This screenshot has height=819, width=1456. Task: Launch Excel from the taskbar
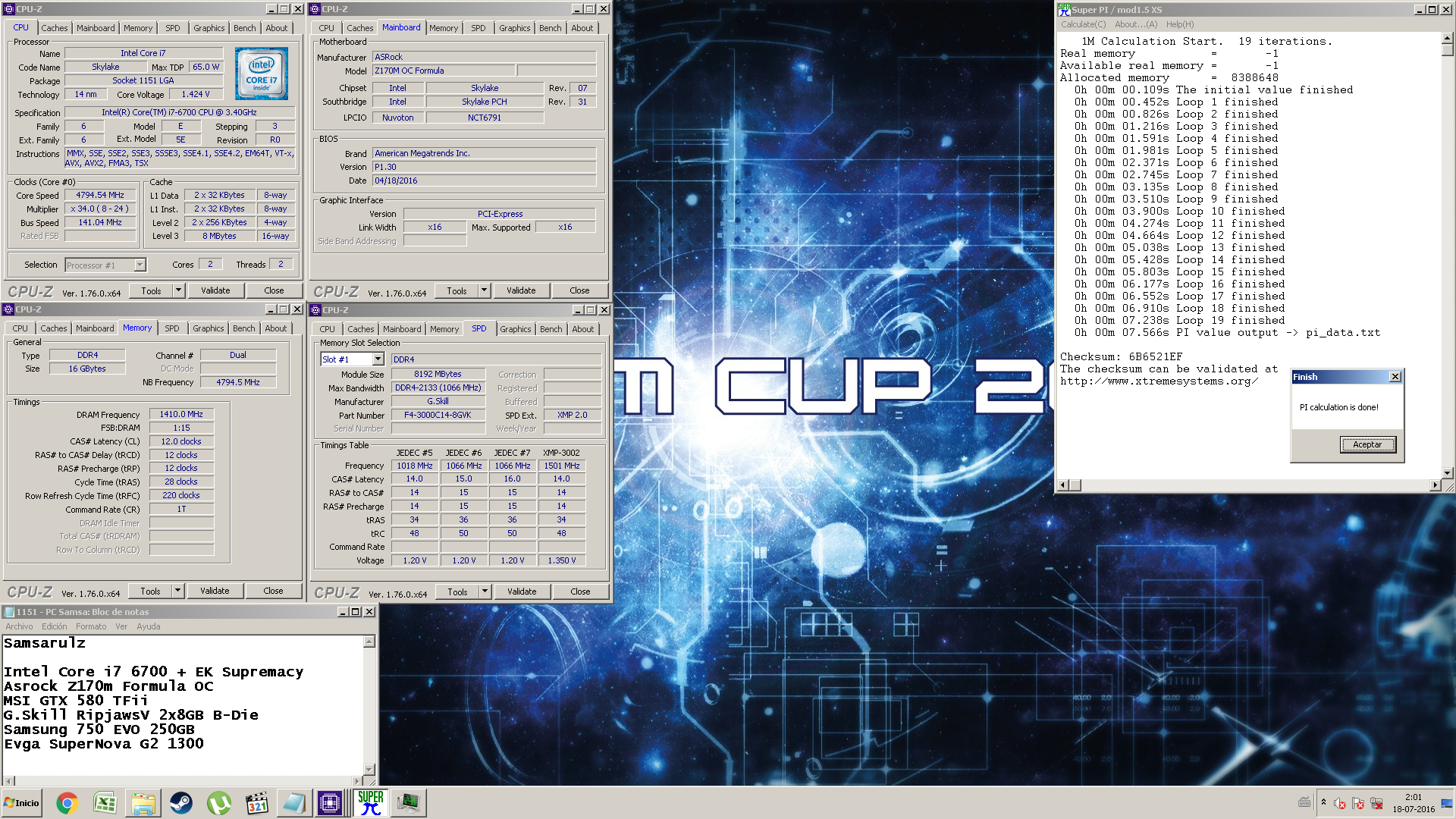pos(105,803)
